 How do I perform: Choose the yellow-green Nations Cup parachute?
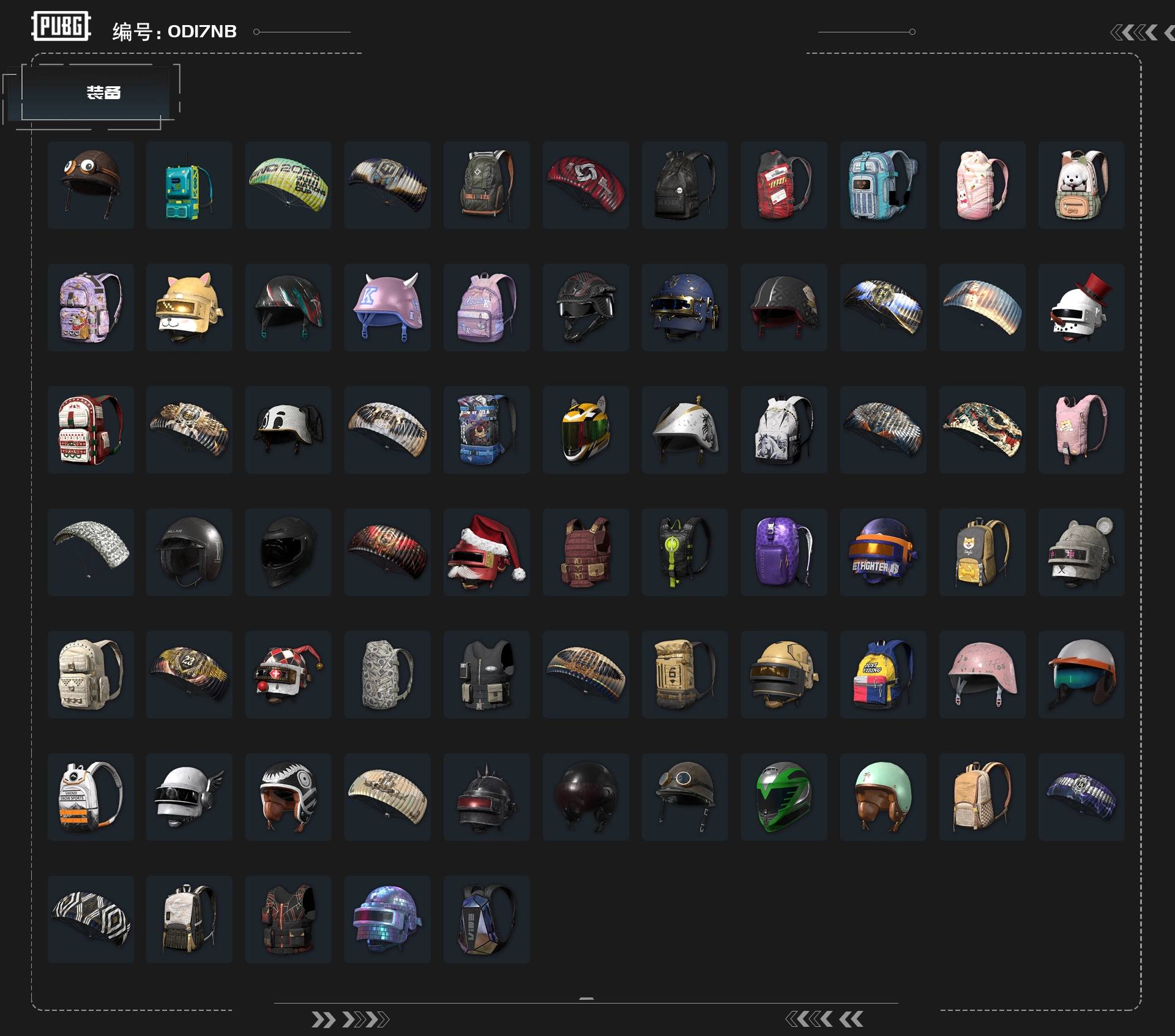[x=288, y=185]
